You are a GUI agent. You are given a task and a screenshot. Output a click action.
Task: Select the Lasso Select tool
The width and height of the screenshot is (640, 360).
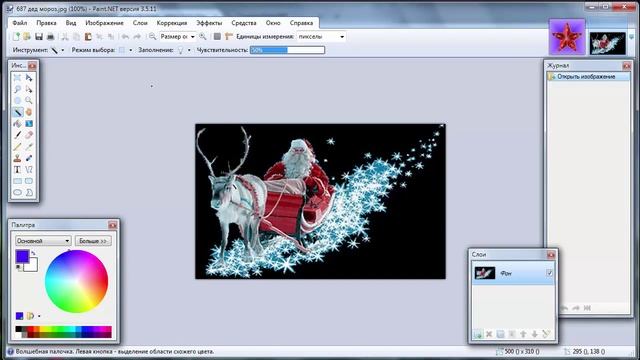point(17,89)
